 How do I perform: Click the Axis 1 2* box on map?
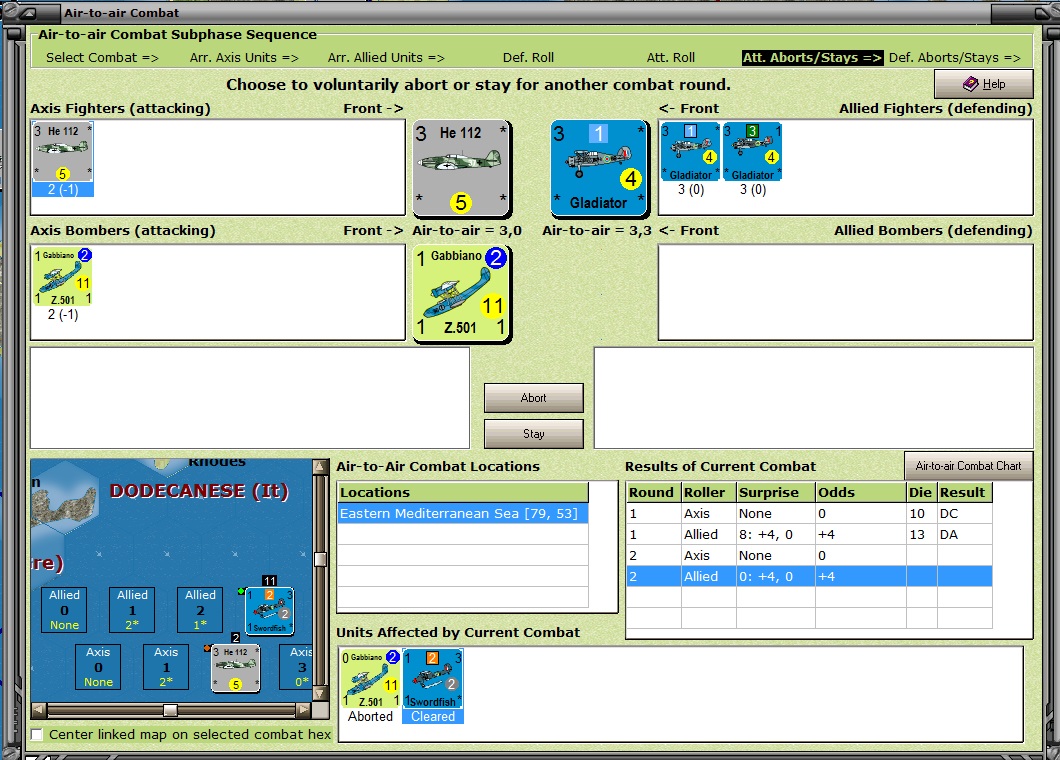(166, 667)
